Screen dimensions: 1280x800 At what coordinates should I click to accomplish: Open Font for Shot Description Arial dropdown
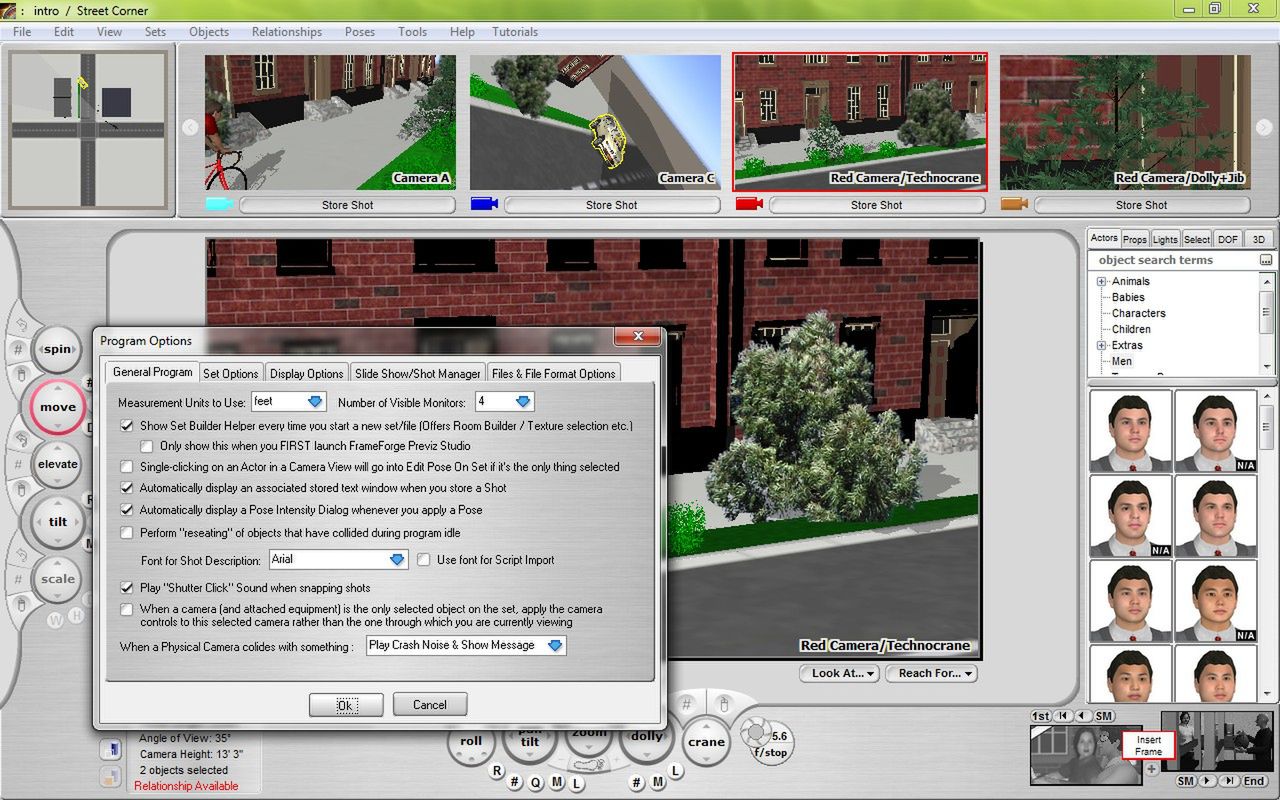[x=338, y=560]
